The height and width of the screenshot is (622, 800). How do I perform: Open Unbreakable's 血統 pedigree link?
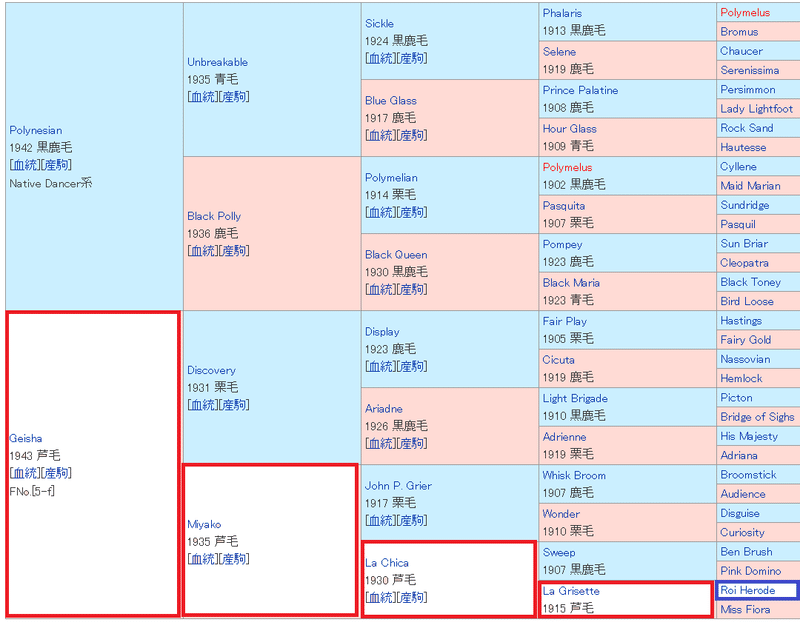pyautogui.click(x=203, y=97)
